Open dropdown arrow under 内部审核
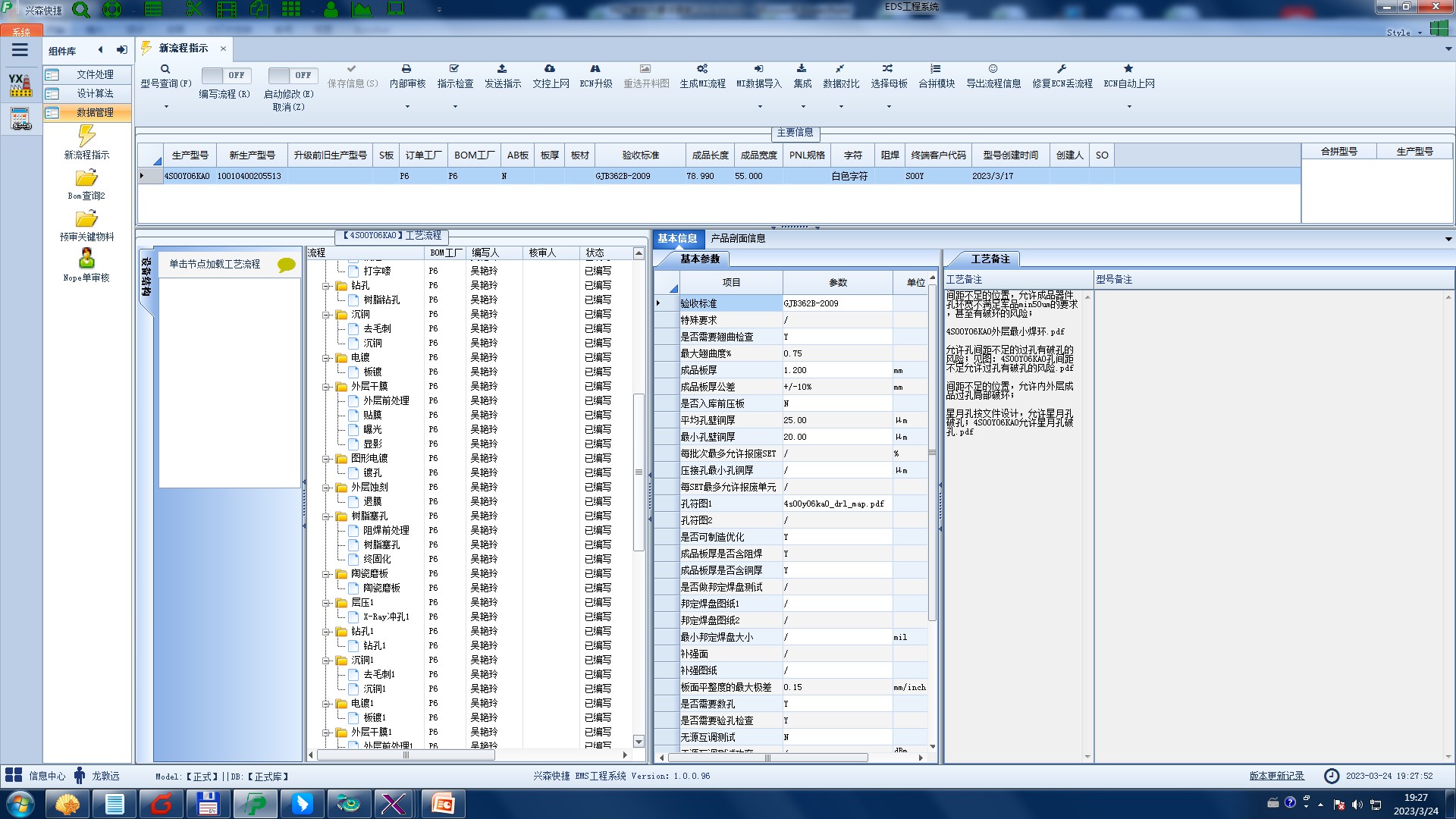Viewport: 1456px width, 819px height. point(407,106)
